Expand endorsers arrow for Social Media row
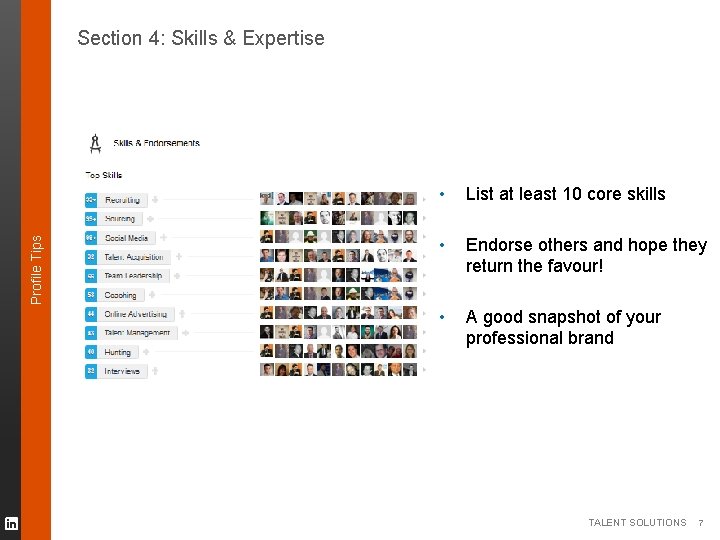Image resolution: width=720 pixels, height=540 pixels. pos(423,237)
